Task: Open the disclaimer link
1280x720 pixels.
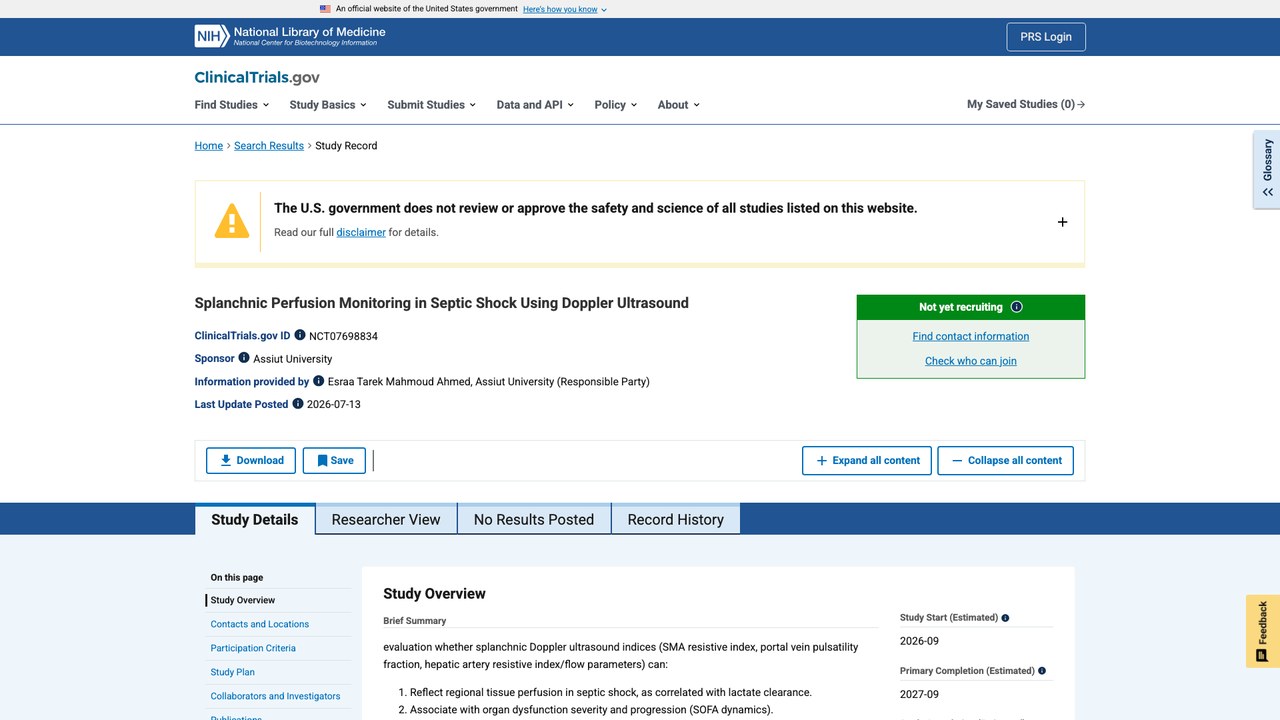Action: [x=361, y=232]
